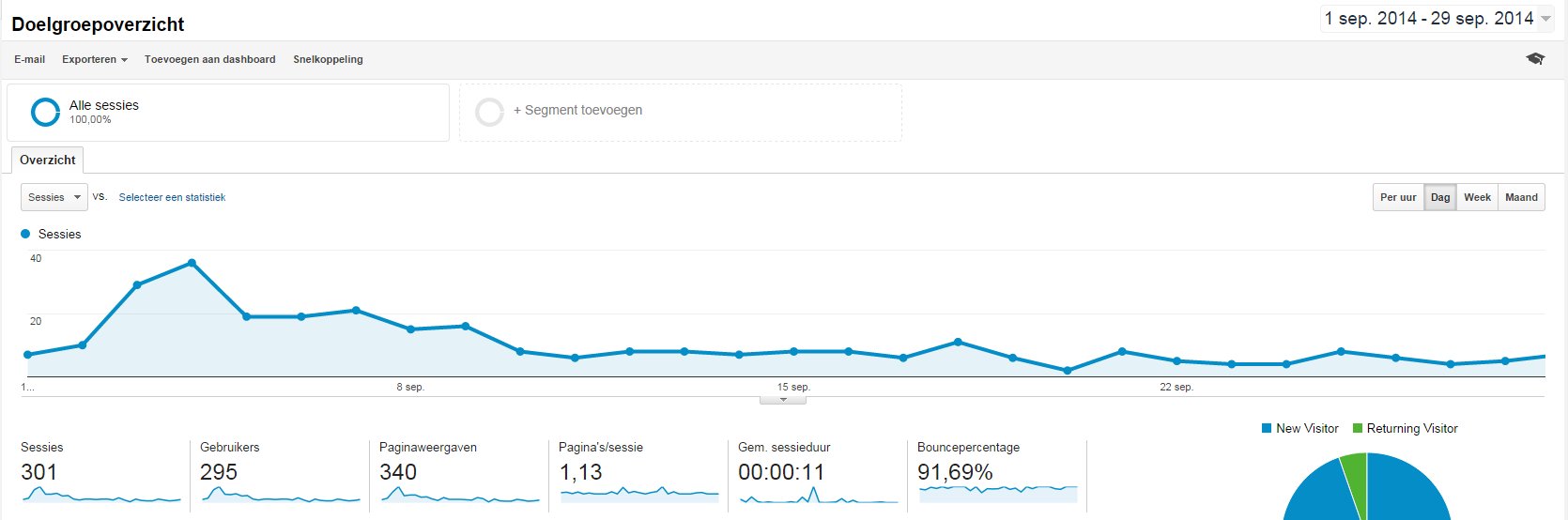This screenshot has height=520, width=1568.
Task: Click the E-mail toolbar option
Action: click(29, 59)
